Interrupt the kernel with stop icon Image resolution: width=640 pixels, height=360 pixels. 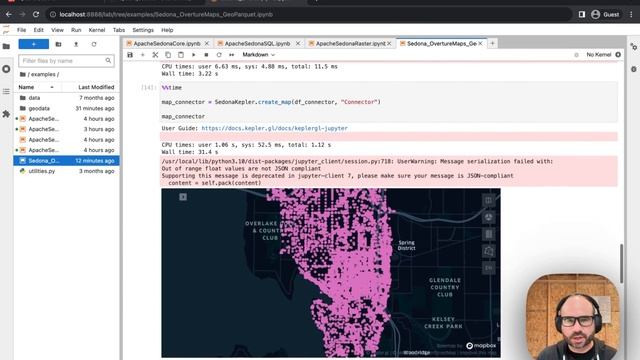[206, 55]
